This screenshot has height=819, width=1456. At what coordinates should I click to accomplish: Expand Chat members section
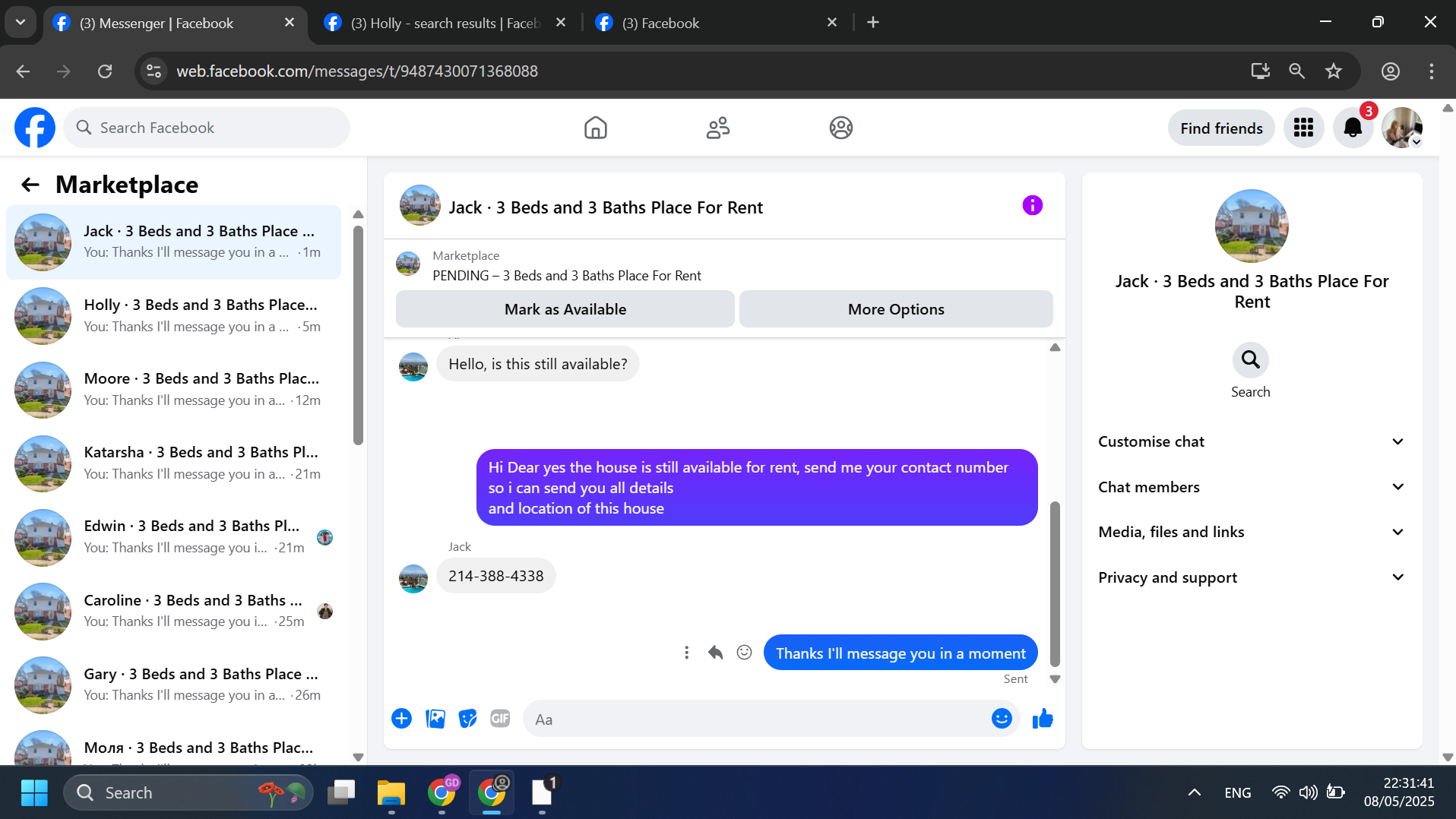click(1252, 487)
